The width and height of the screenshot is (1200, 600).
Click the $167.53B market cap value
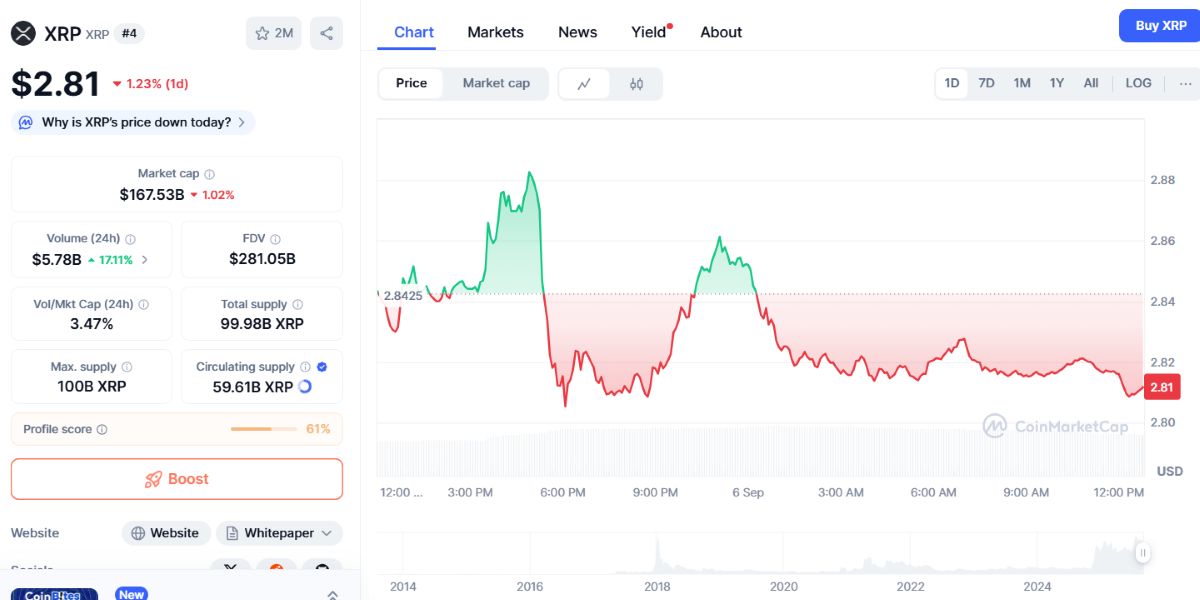(152, 194)
